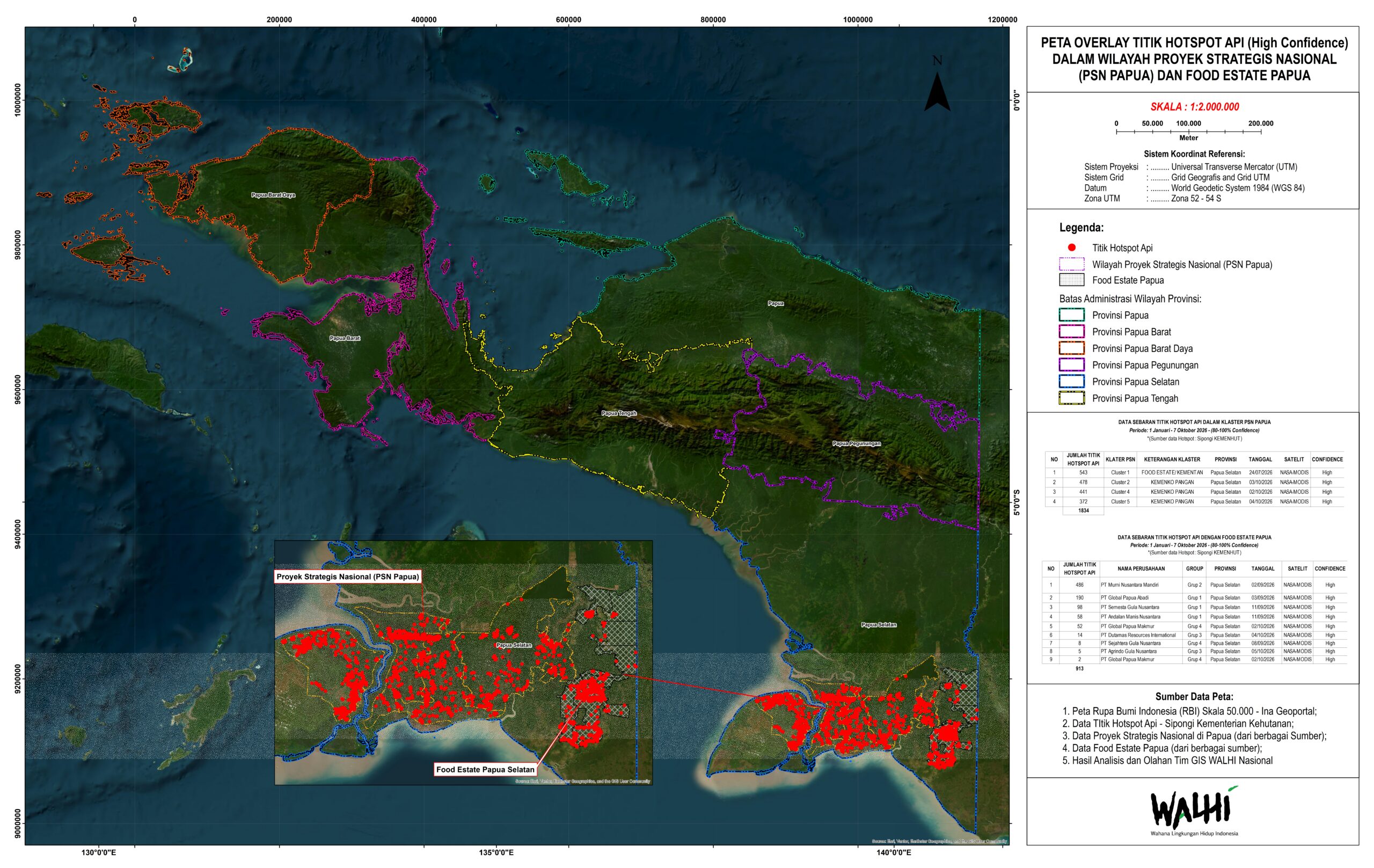The height and width of the screenshot is (868, 1374).
Task: Click the '1834' total cell
Action: point(1083,510)
